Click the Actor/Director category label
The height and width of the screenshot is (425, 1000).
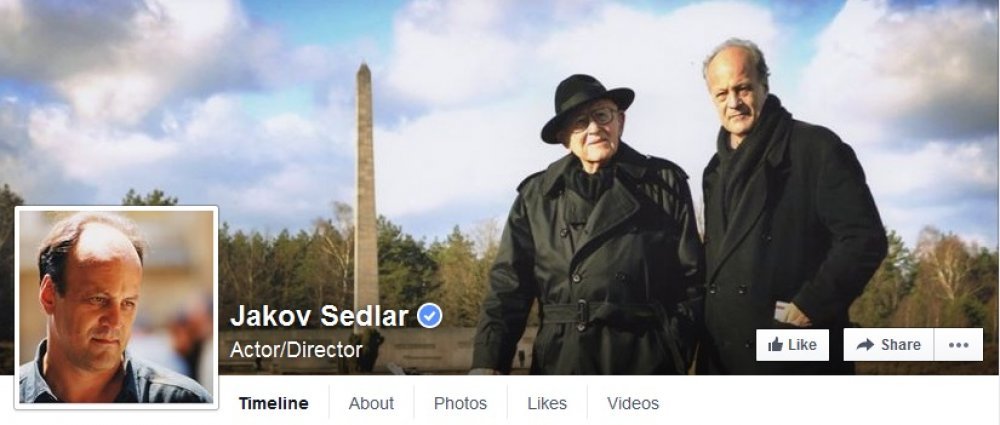tap(296, 349)
